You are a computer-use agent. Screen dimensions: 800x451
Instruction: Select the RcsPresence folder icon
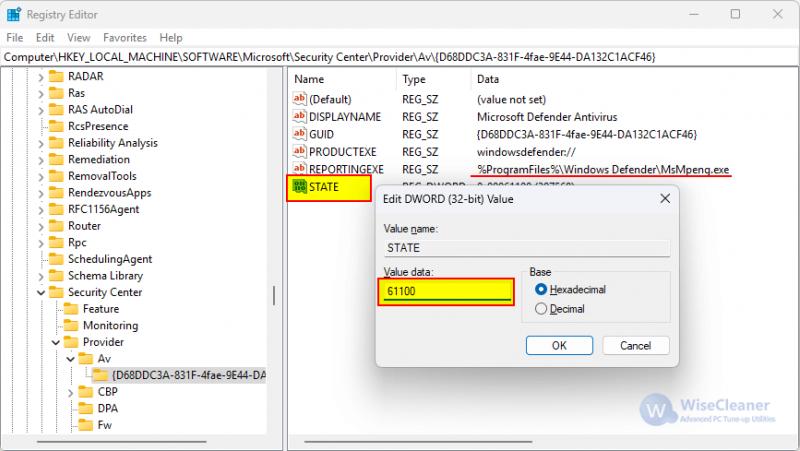(56, 126)
